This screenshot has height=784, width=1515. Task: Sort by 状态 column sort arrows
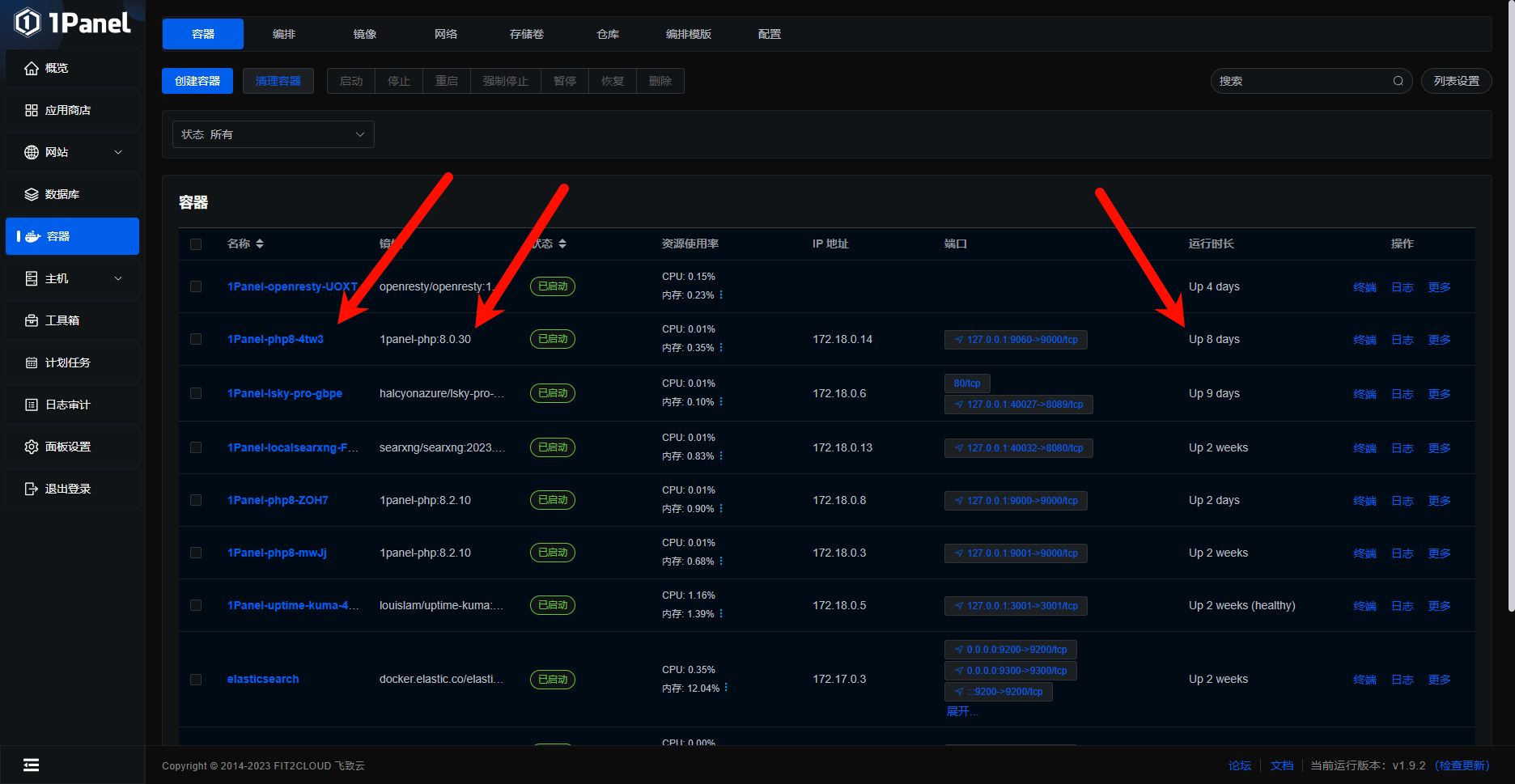(x=562, y=244)
